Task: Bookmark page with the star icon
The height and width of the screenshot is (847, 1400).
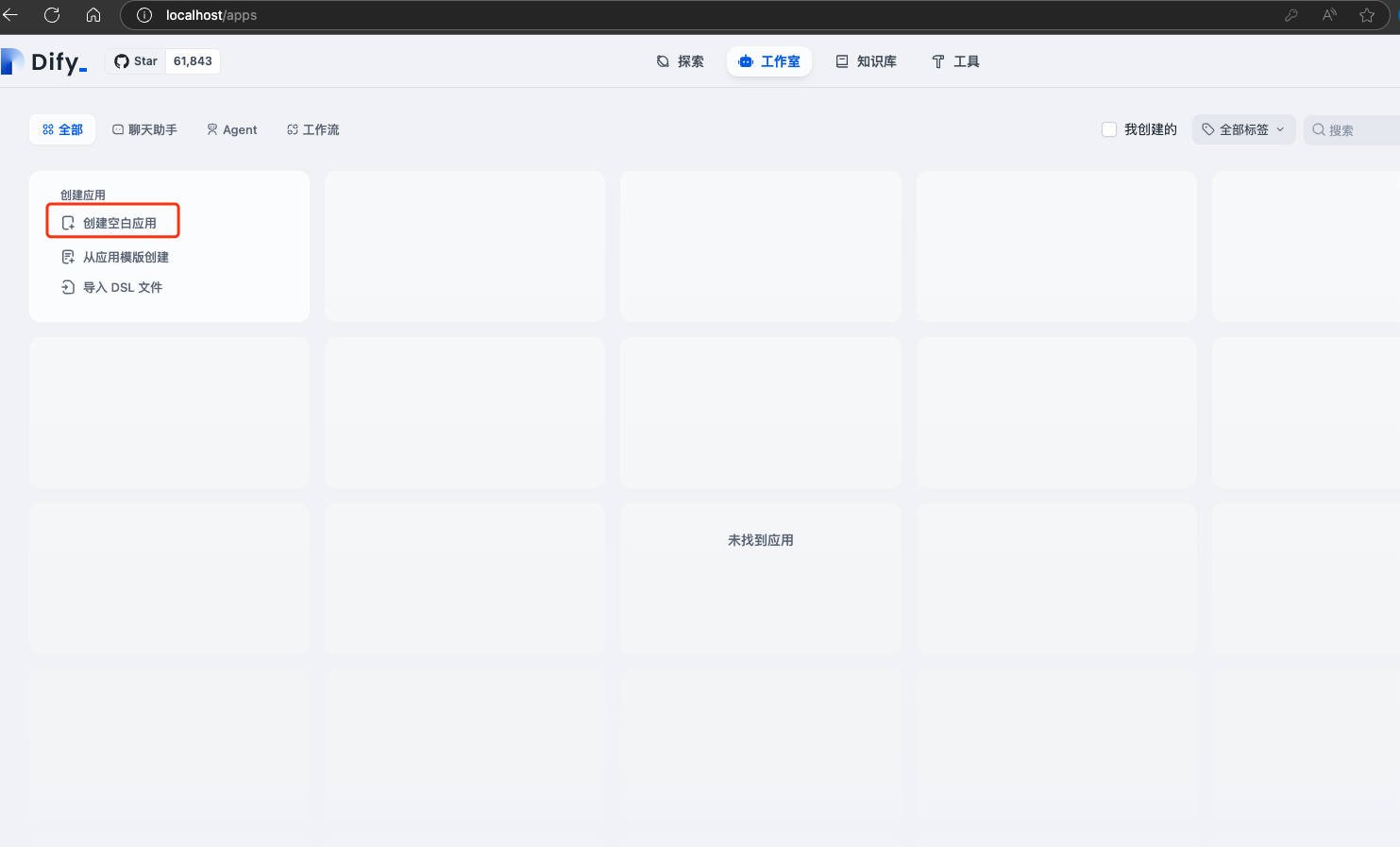Action: click(x=1366, y=15)
